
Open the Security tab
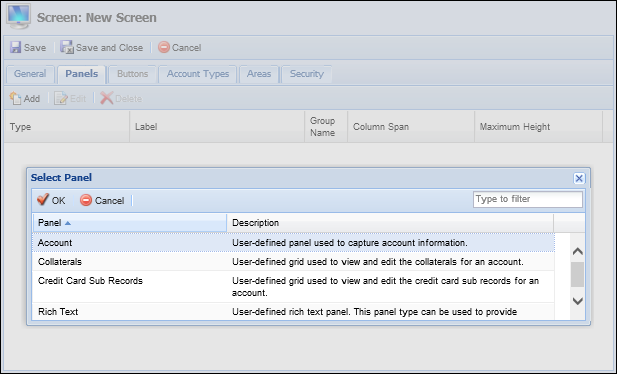pos(307,74)
